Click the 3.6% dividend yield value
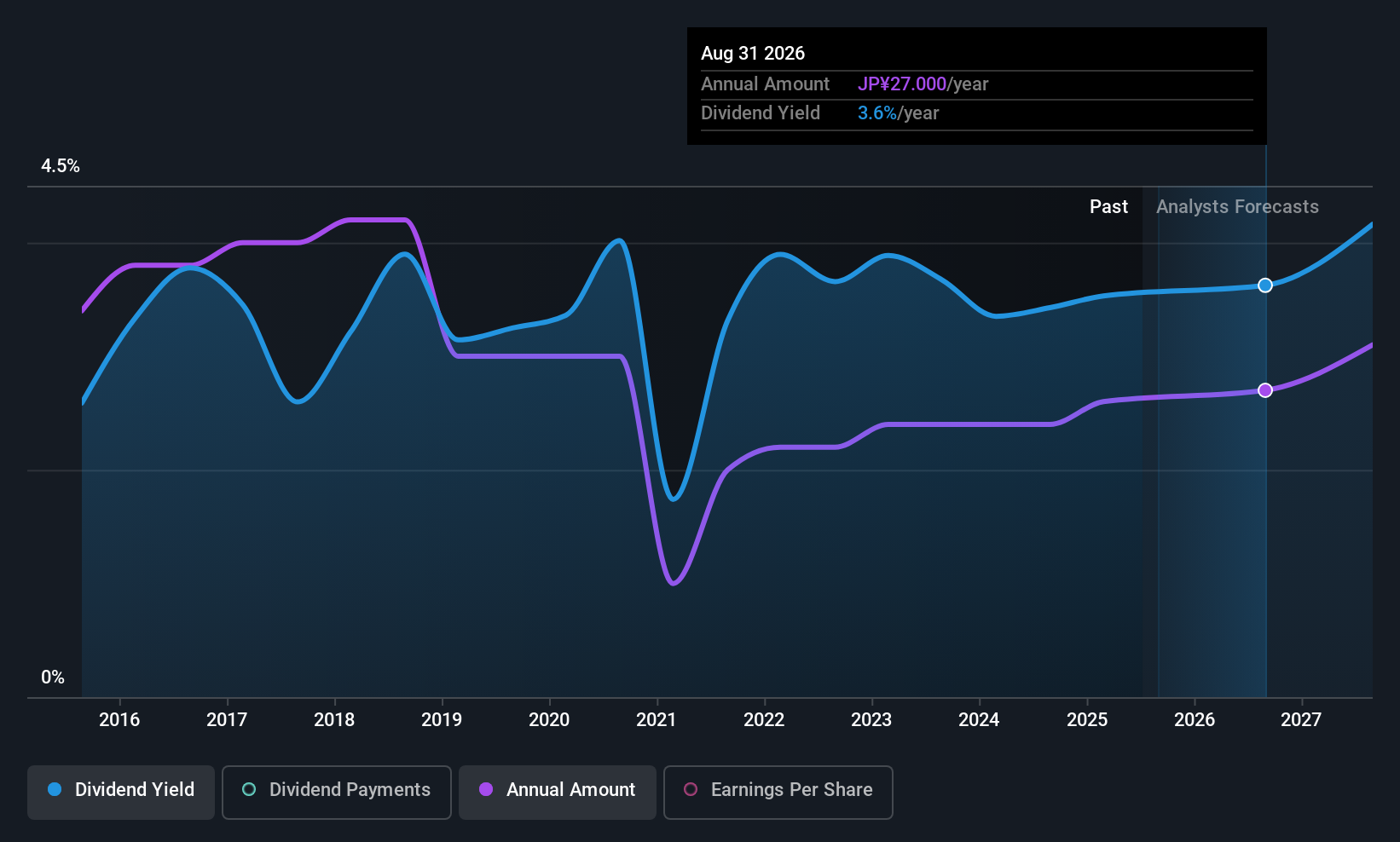The height and width of the screenshot is (842, 1400). (877, 113)
